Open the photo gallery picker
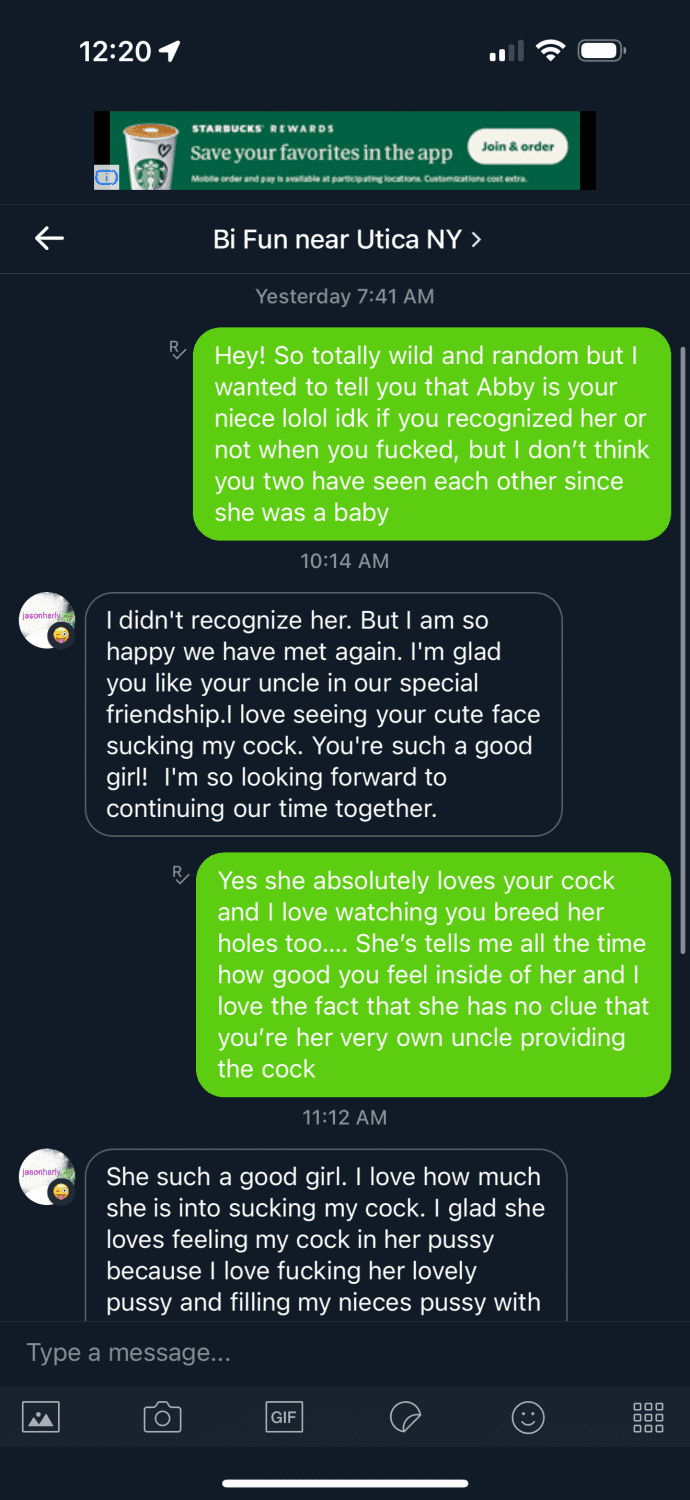Viewport: 690px width, 1500px height. [x=41, y=1417]
